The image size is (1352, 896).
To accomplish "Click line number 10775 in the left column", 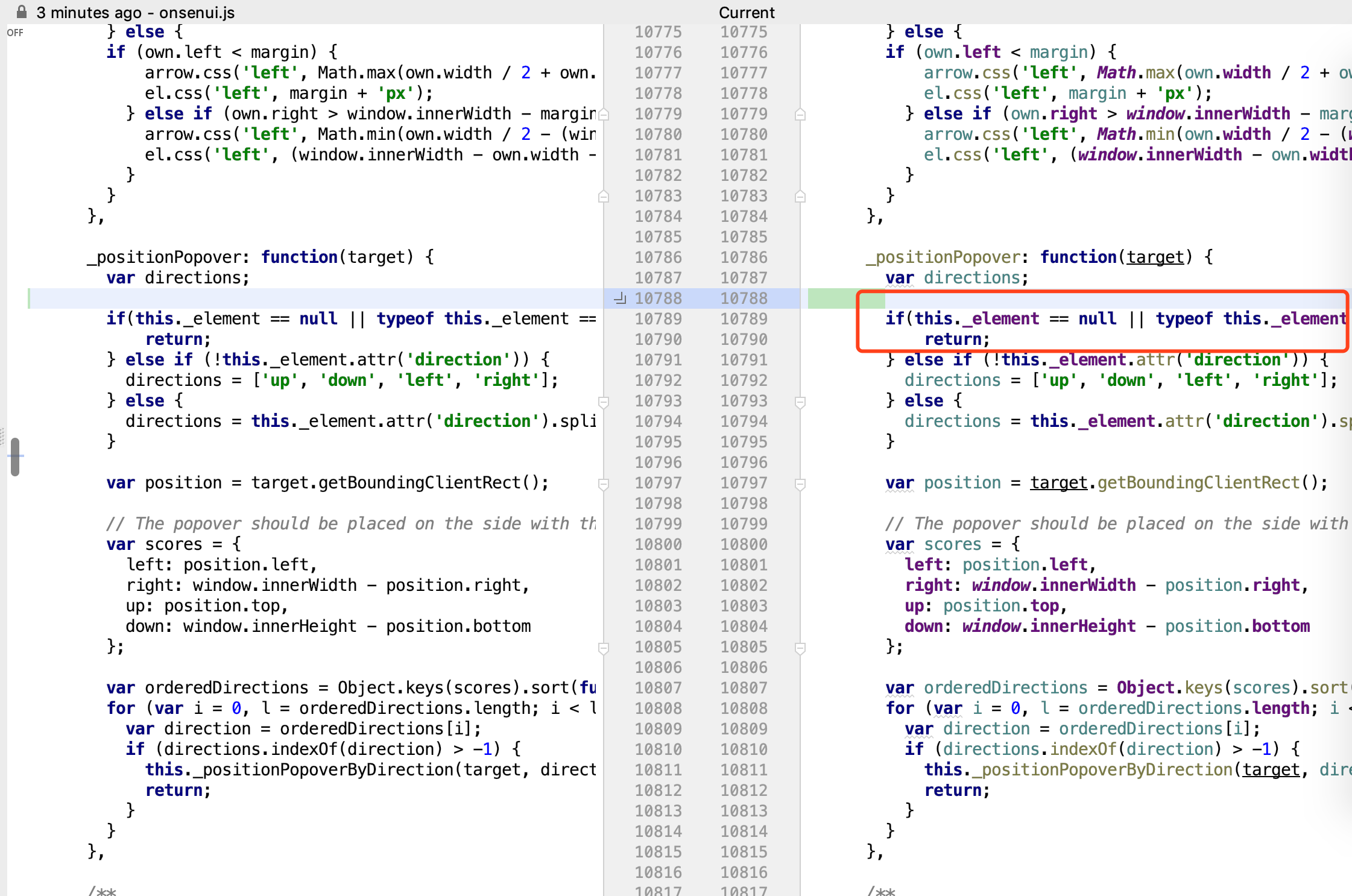I will point(658,31).
